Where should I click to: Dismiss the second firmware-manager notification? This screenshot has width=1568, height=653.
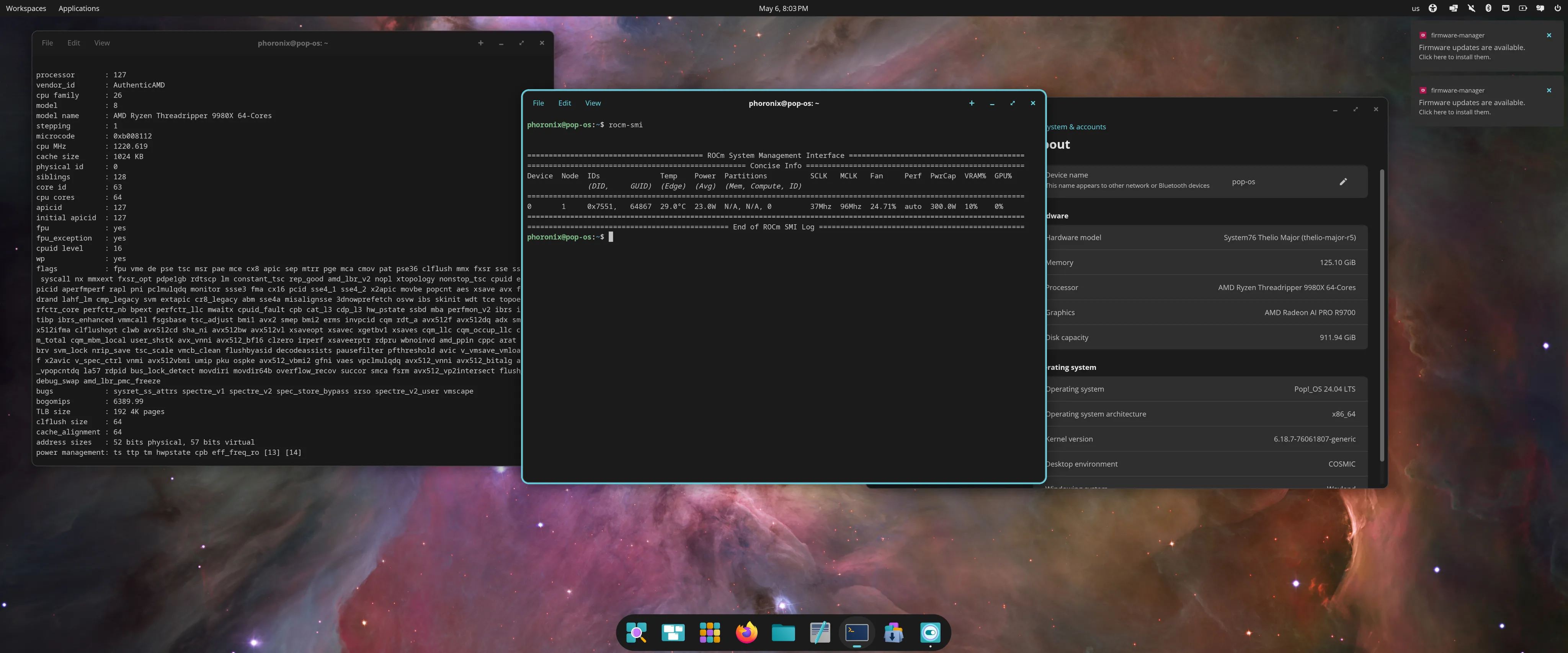1549,90
